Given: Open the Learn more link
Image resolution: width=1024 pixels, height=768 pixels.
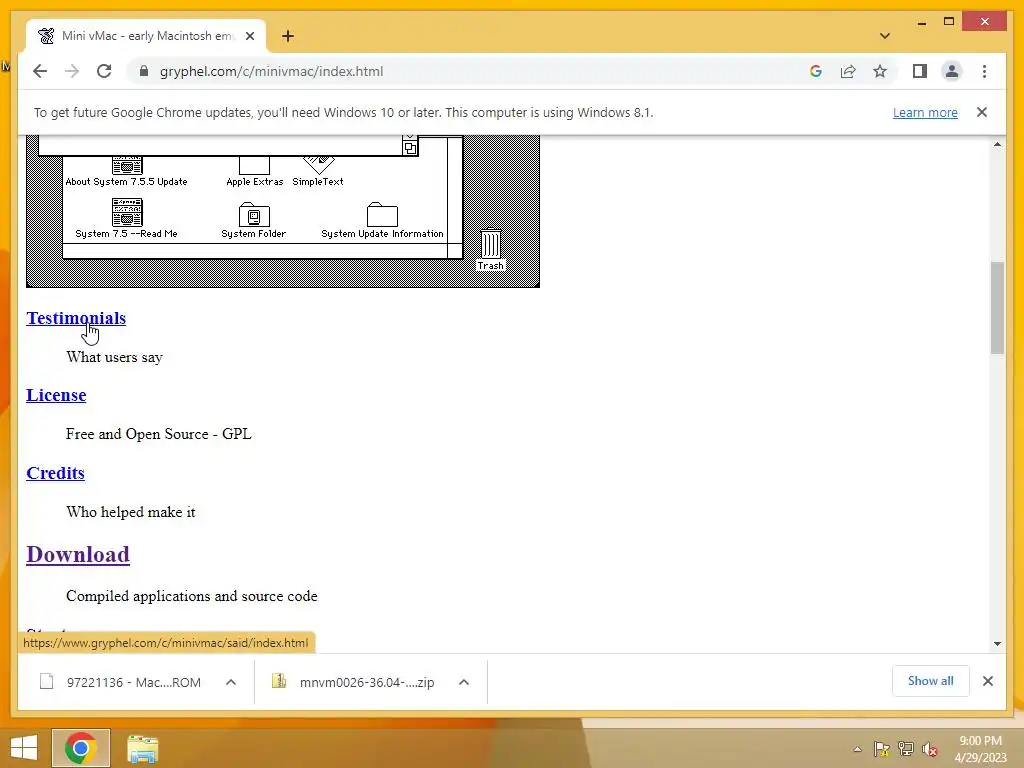Looking at the screenshot, I should point(925,112).
